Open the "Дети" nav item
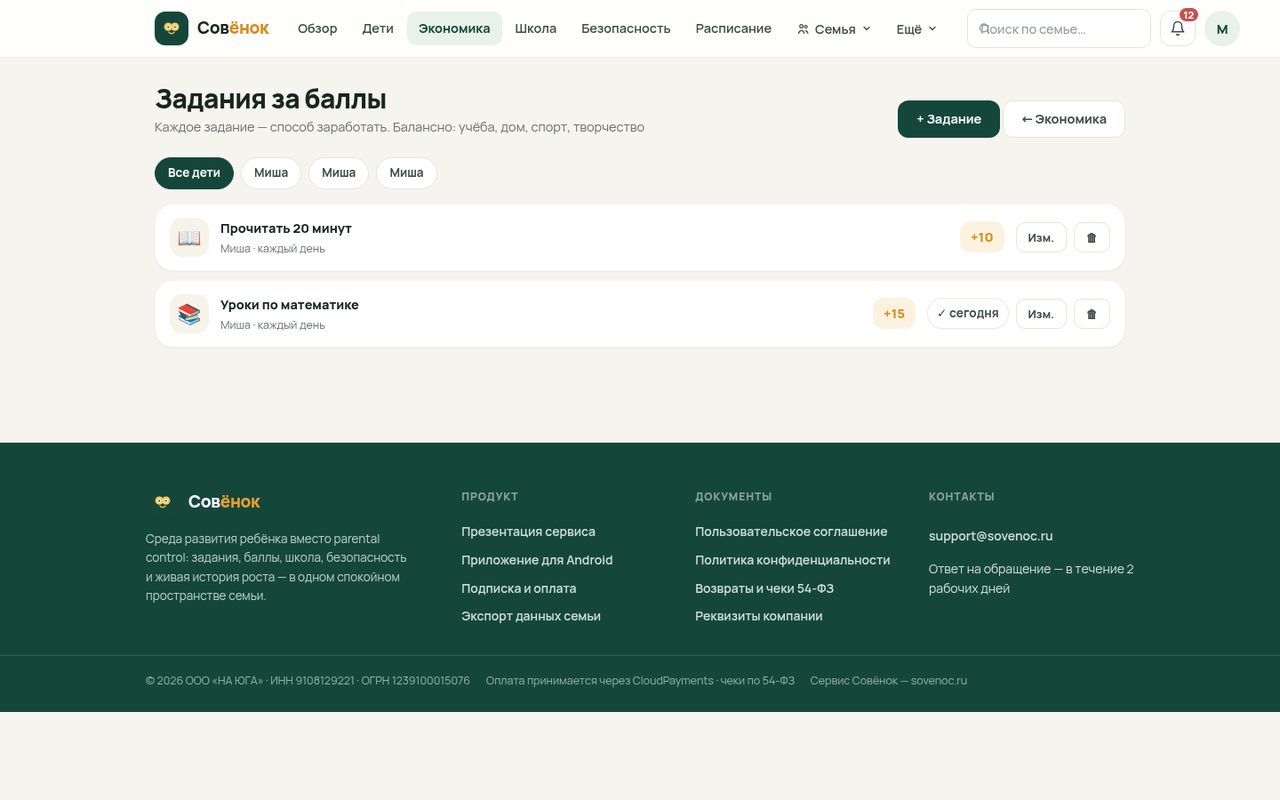This screenshot has width=1280, height=800. [378, 29]
